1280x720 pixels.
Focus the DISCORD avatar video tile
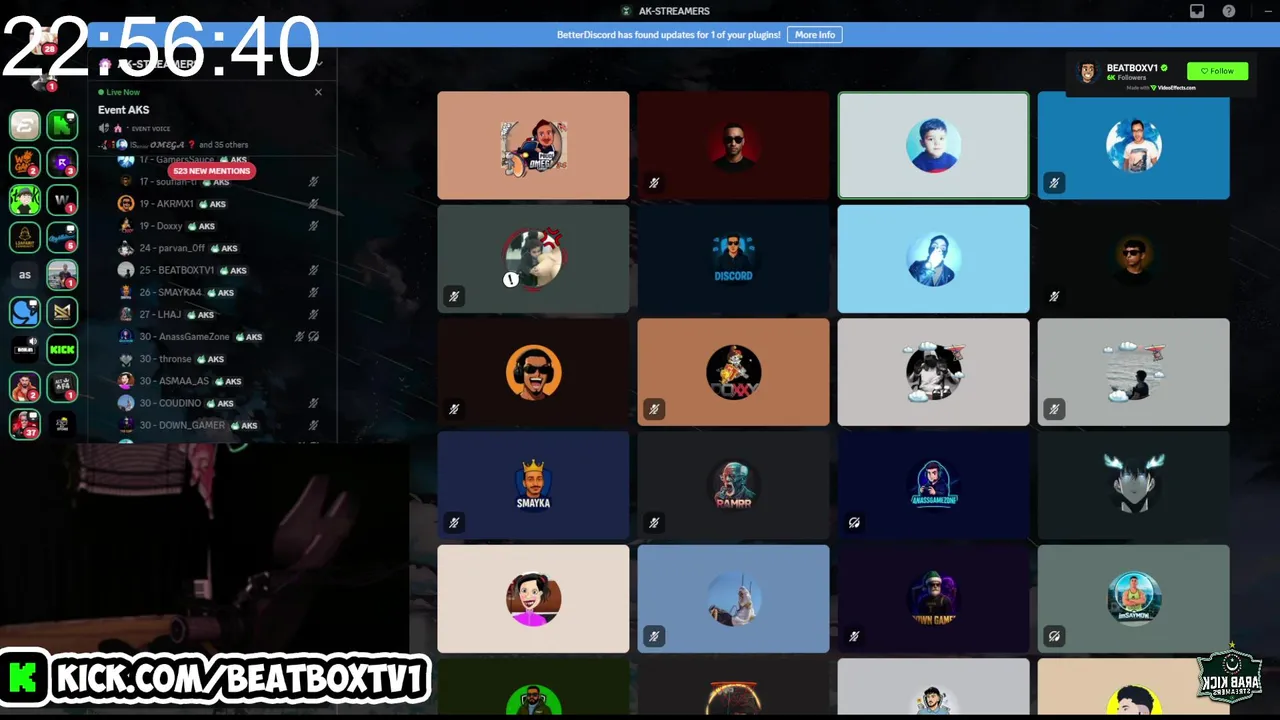[x=733, y=259]
